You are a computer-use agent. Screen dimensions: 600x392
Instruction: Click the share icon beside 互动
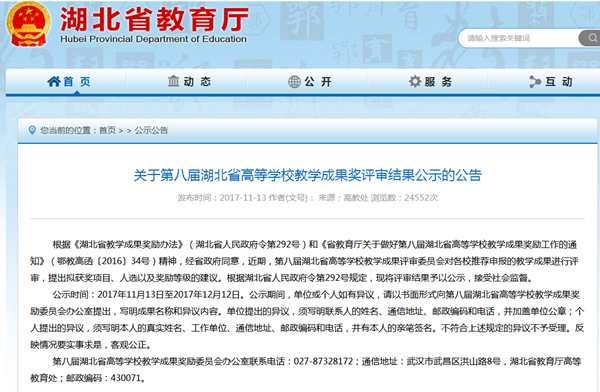click(x=535, y=82)
